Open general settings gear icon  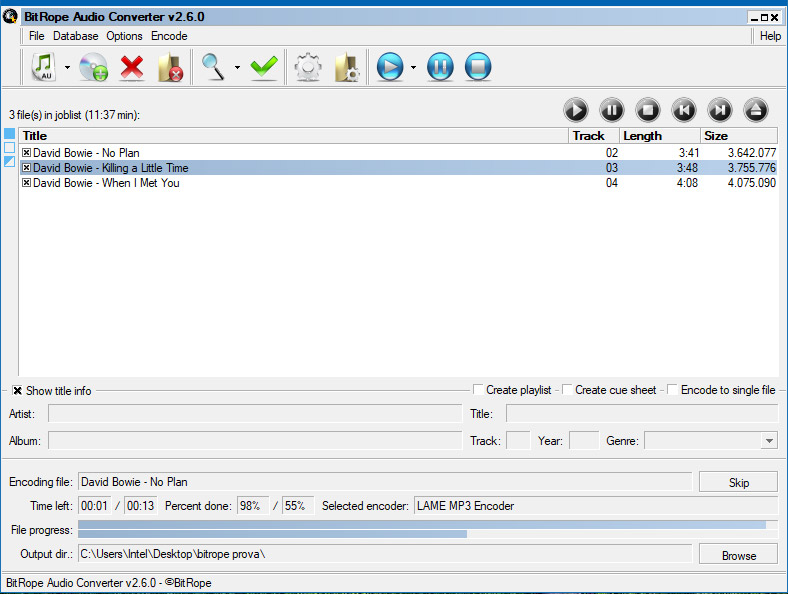point(307,67)
